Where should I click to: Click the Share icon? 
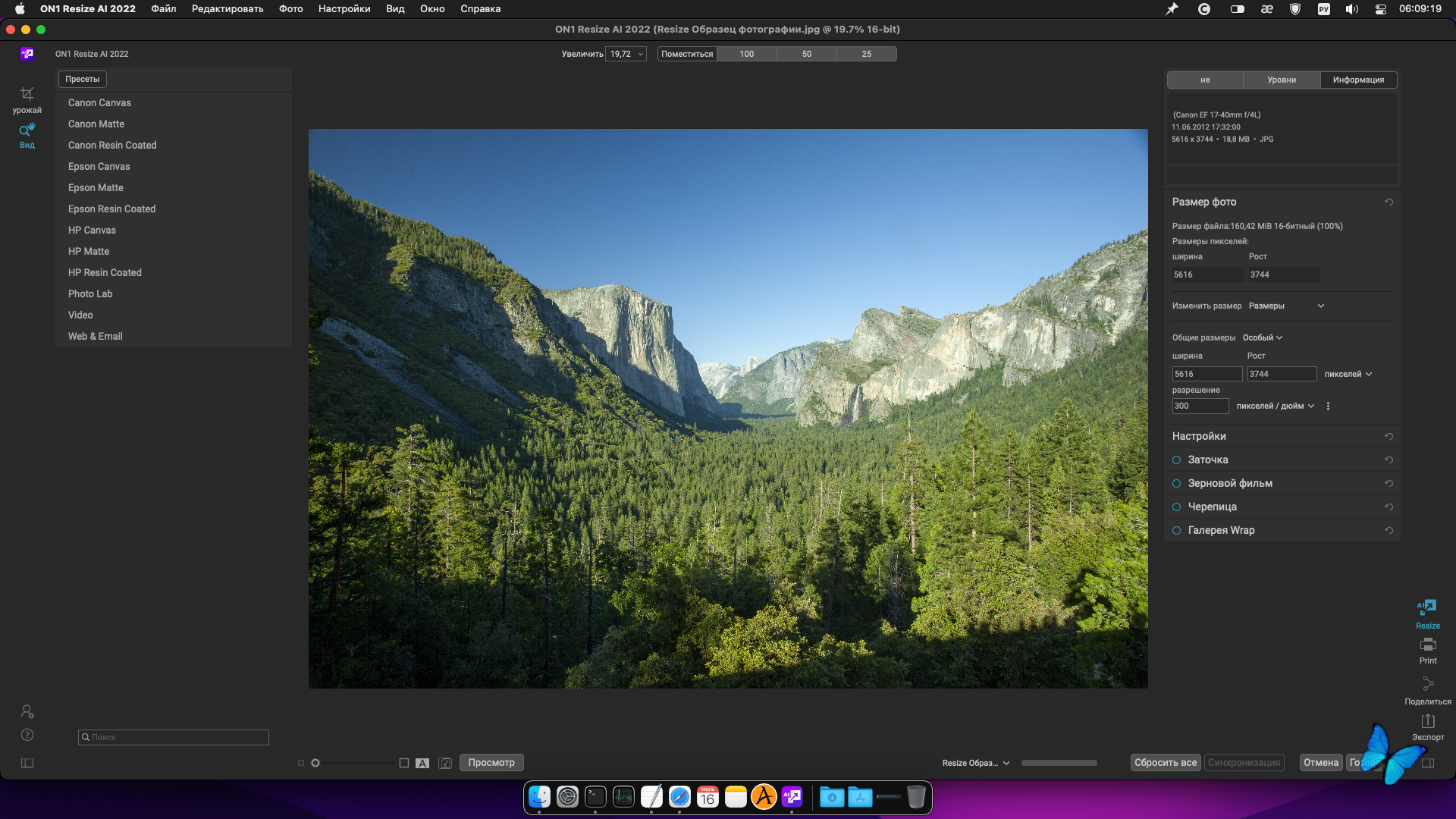click(x=1428, y=684)
